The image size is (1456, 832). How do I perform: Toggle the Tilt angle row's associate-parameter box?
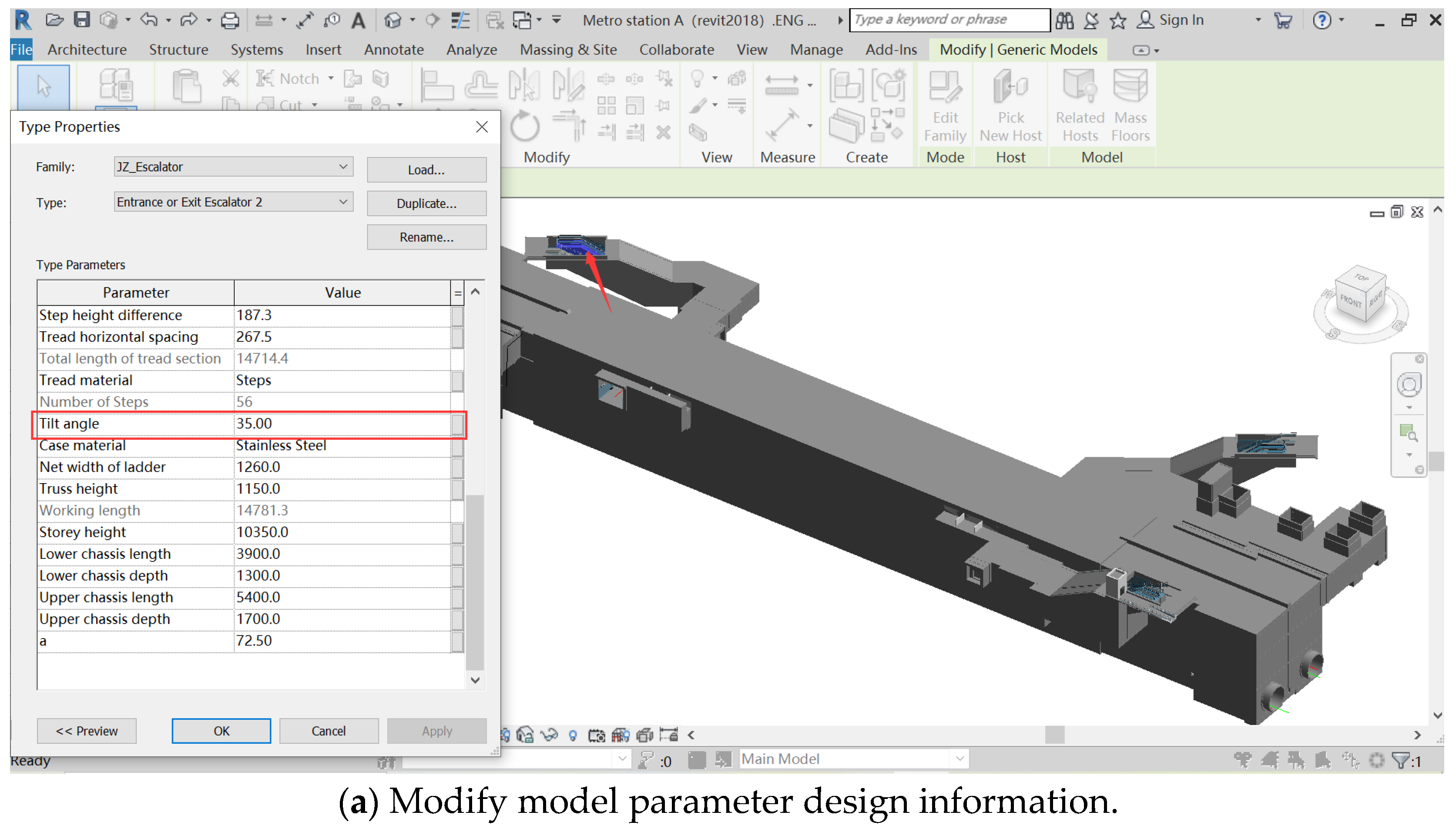coord(457,424)
